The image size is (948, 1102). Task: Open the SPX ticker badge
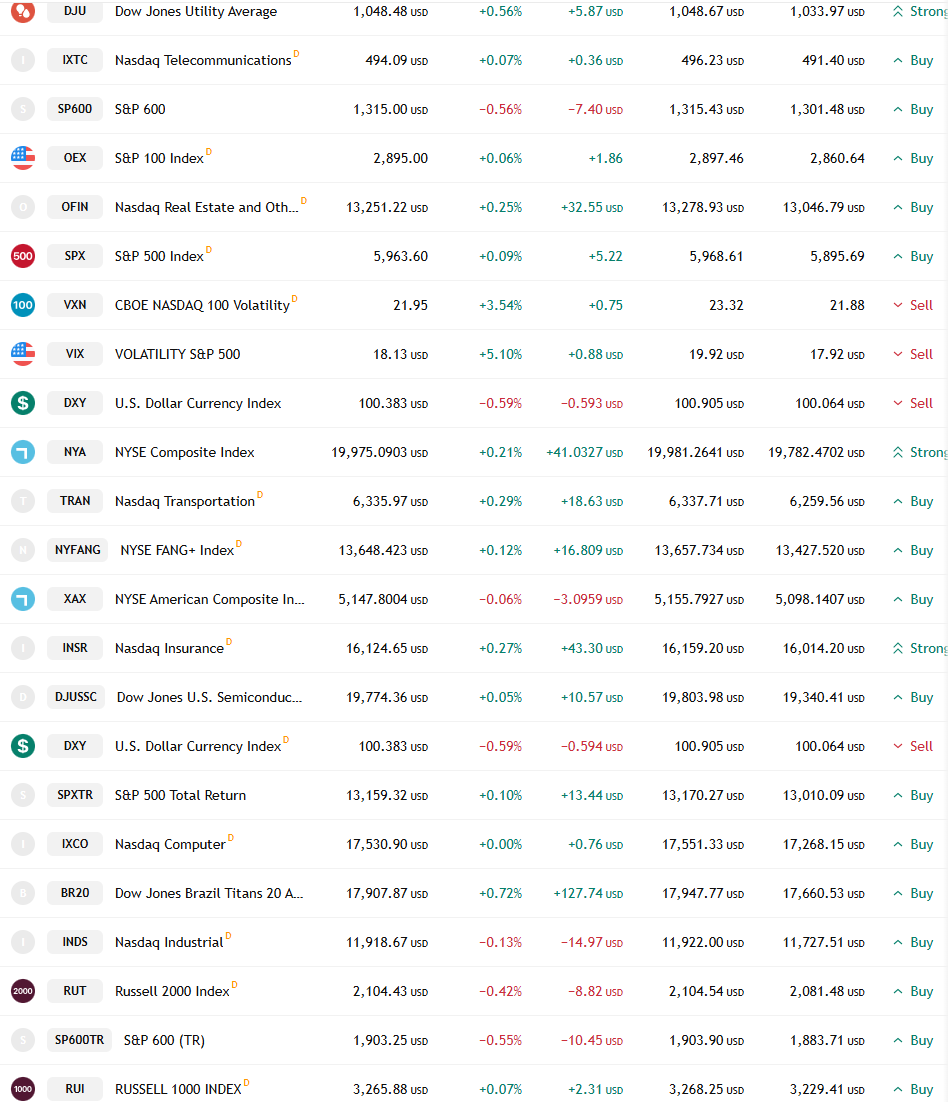coord(75,256)
